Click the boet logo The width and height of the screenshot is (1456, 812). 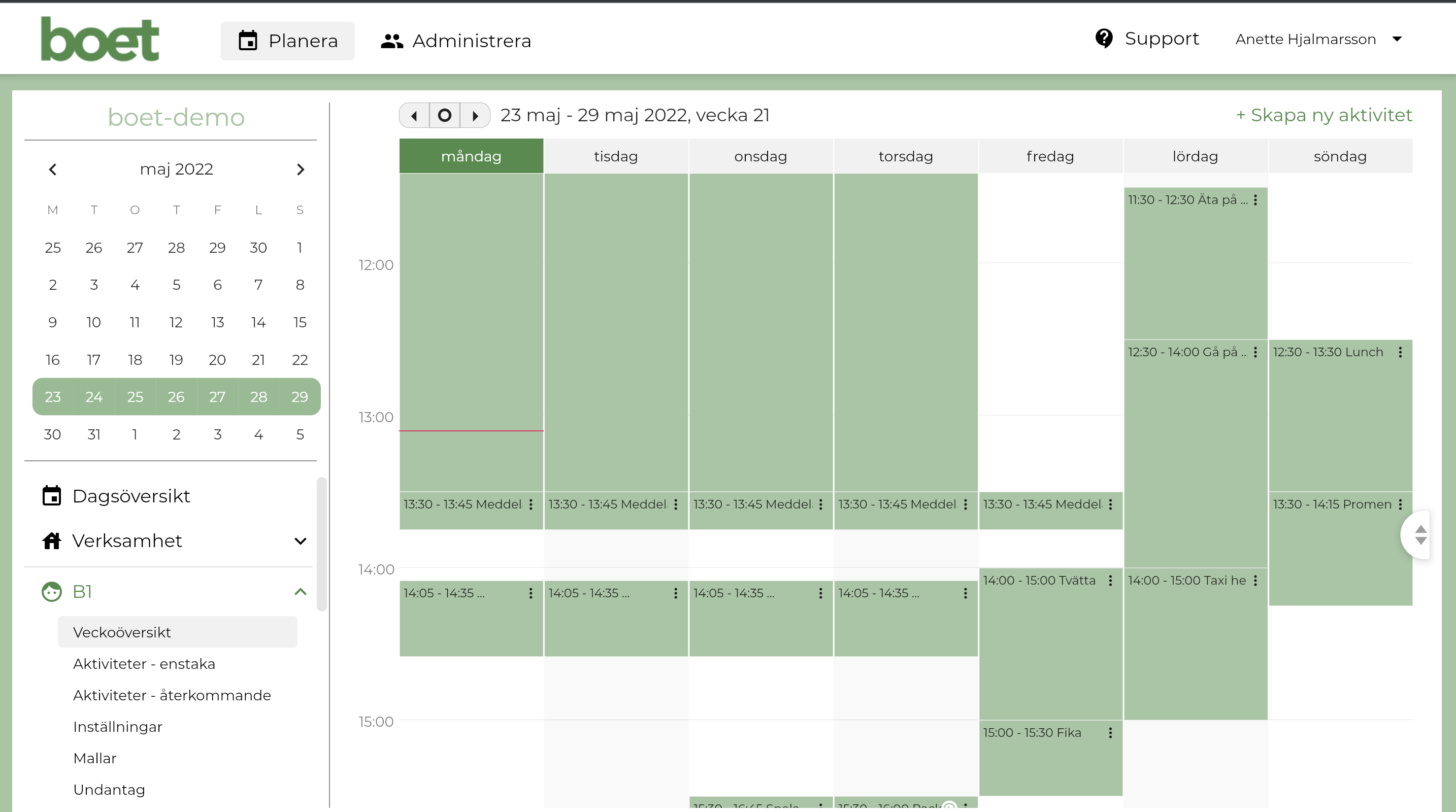100,39
